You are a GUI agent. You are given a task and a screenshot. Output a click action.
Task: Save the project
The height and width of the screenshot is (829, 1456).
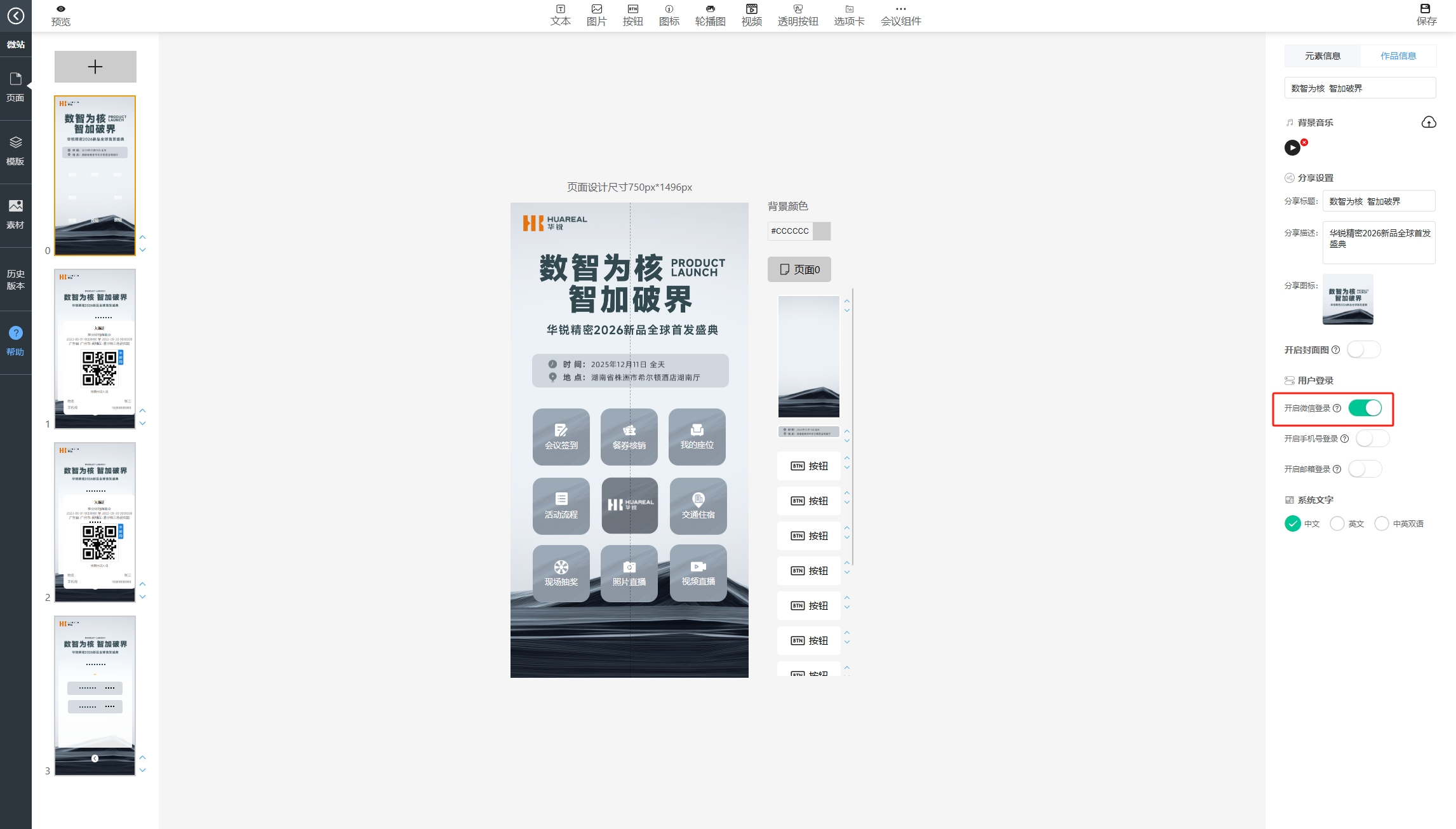pyautogui.click(x=1426, y=15)
